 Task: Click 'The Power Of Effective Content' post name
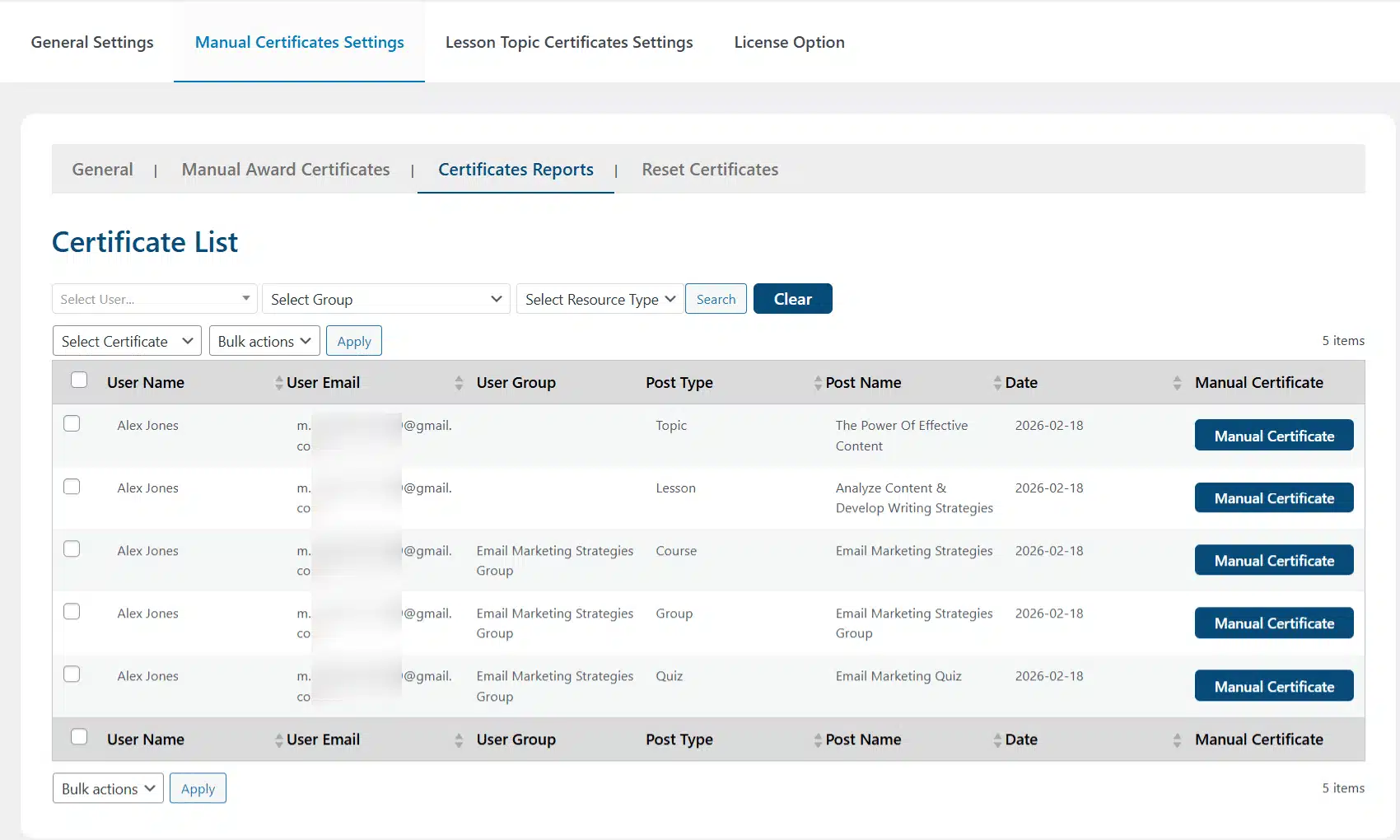[x=902, y=436]
